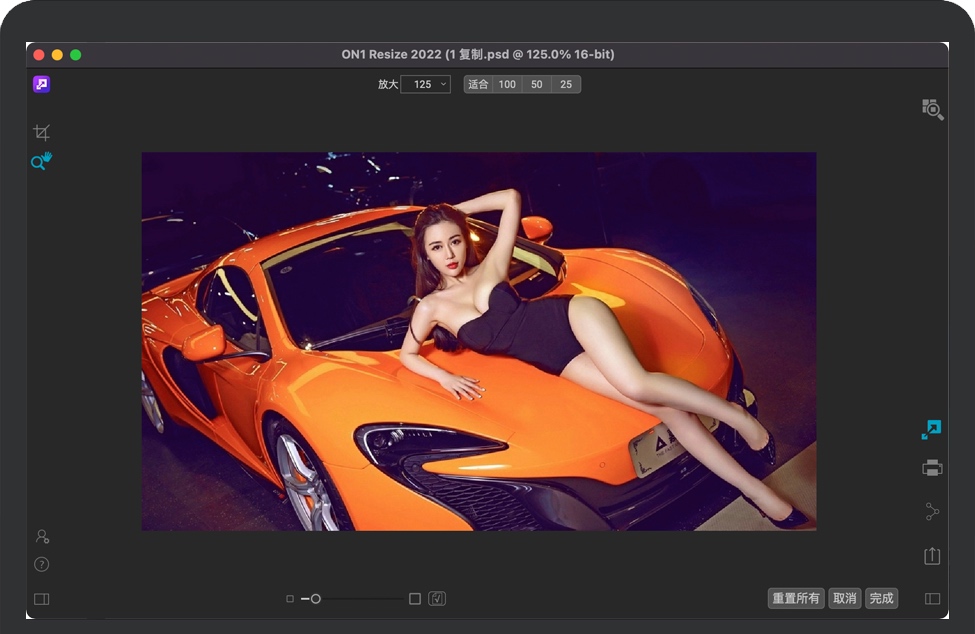Toggle the right panel visibility icon

[932, 599]
